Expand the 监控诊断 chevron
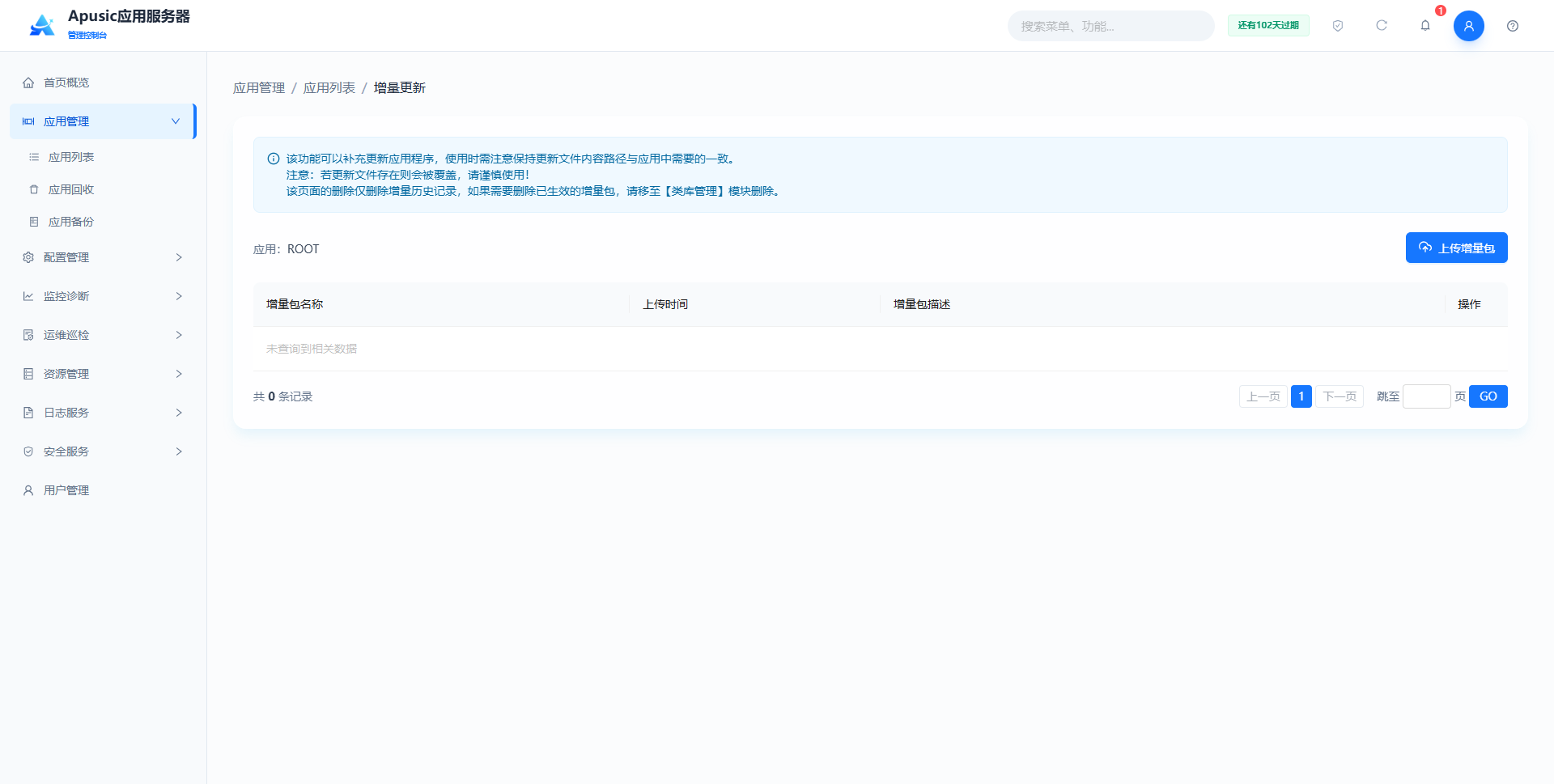 tap(179, 296)
